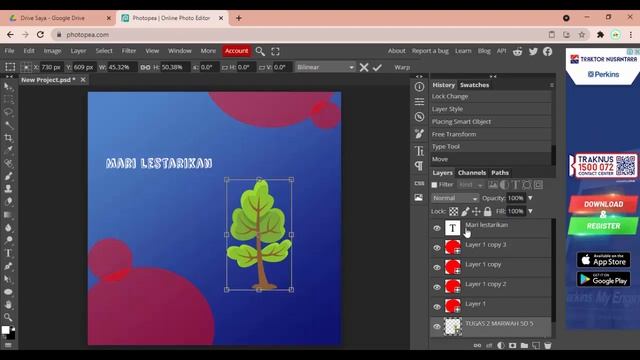
Task: Open the Info panel icon
Action: tap(419, 87)
